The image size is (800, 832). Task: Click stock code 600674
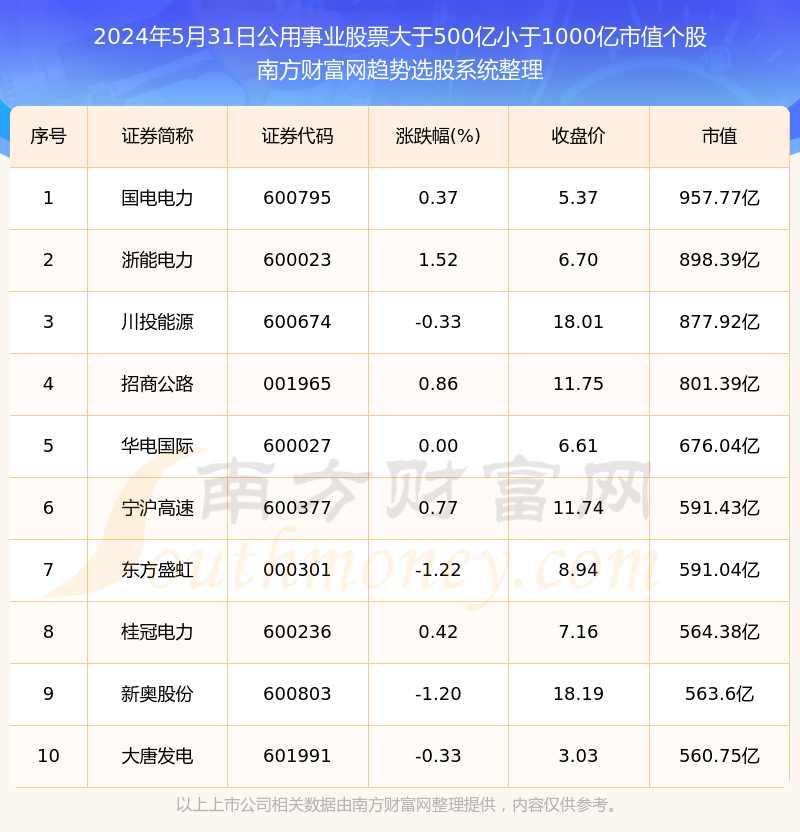click(x=297, y=322)
